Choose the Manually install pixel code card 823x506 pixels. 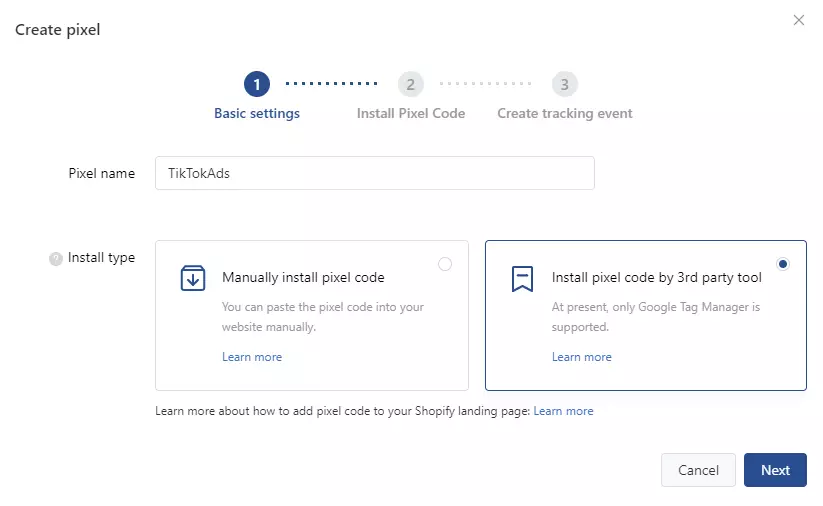tap(312, 315)
